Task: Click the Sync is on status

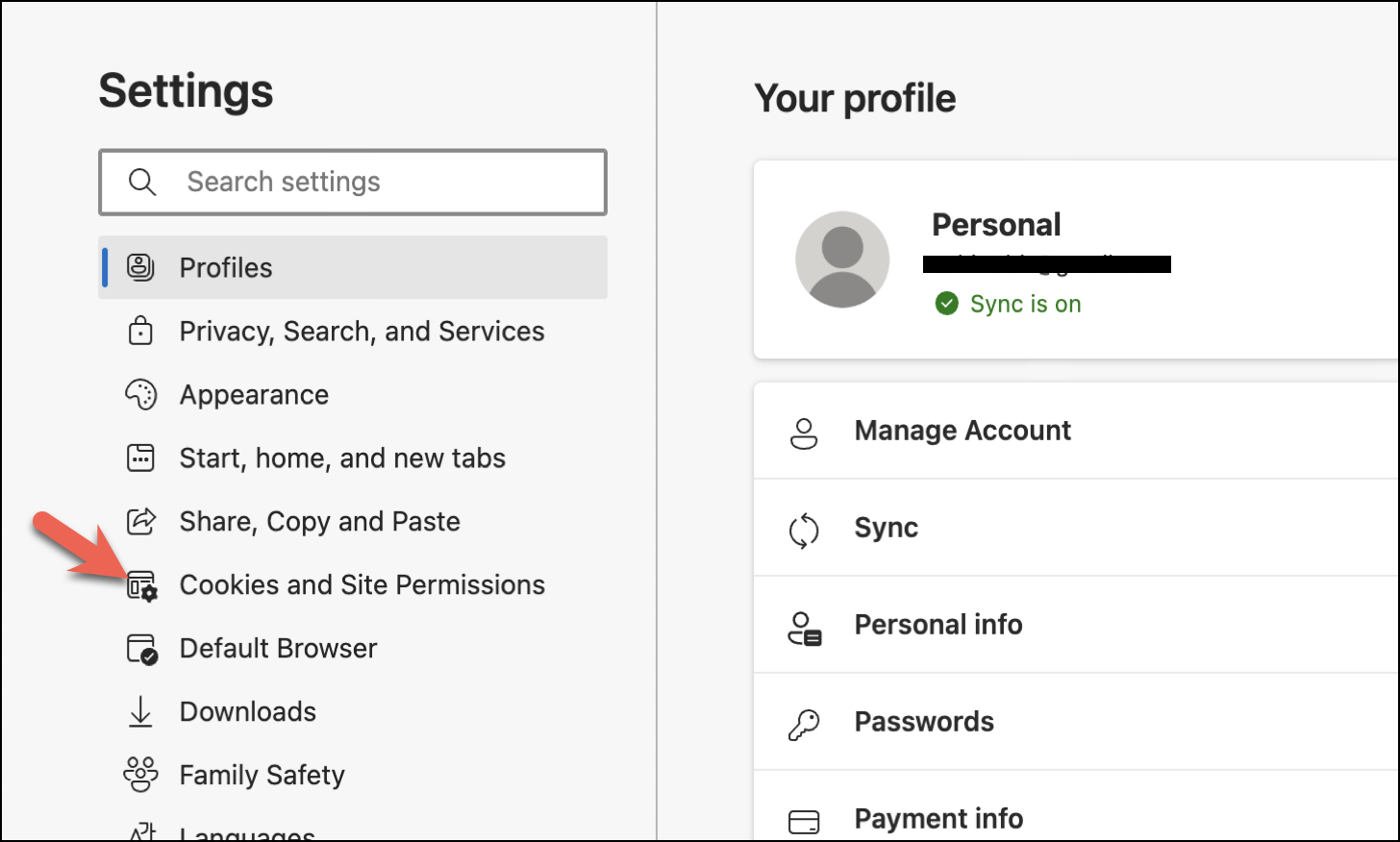Action: click(1025, 304)
